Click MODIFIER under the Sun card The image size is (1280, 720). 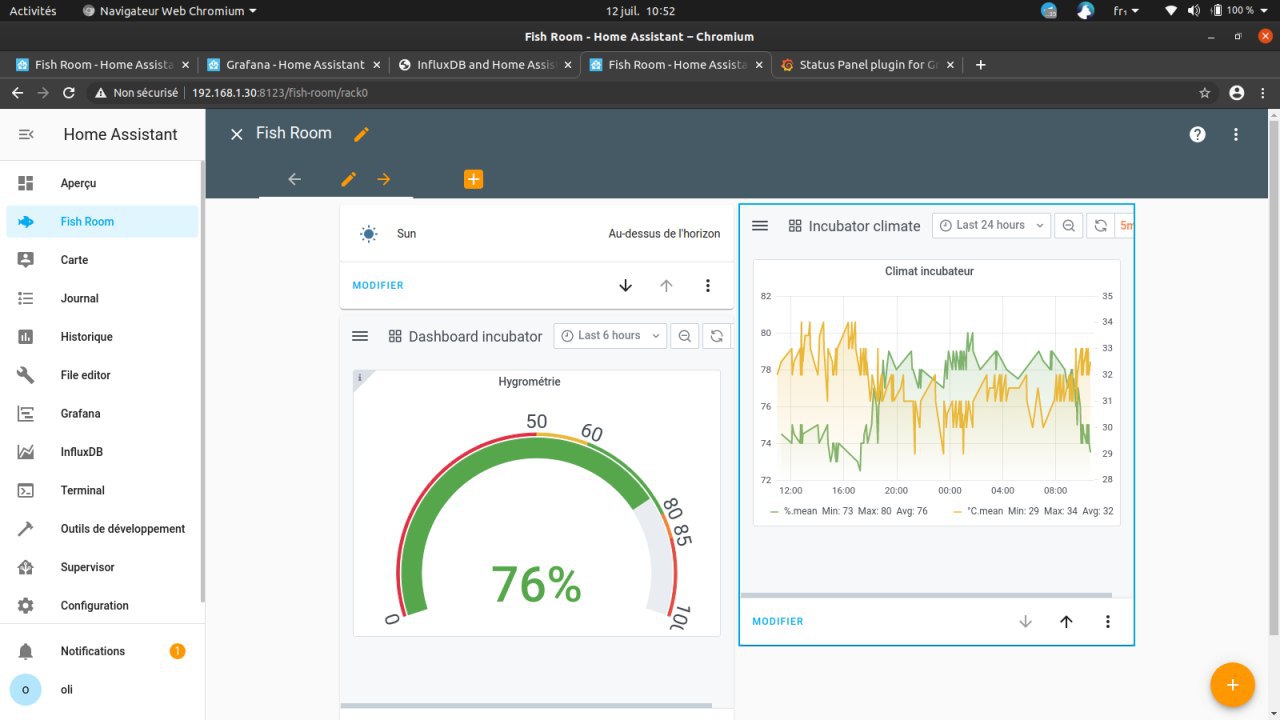378,286
